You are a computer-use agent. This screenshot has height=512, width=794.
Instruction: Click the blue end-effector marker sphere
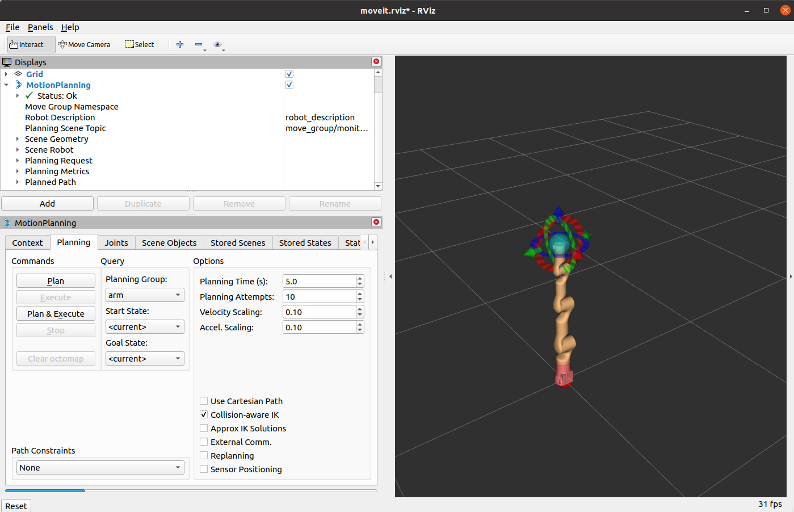coord(559,245)
